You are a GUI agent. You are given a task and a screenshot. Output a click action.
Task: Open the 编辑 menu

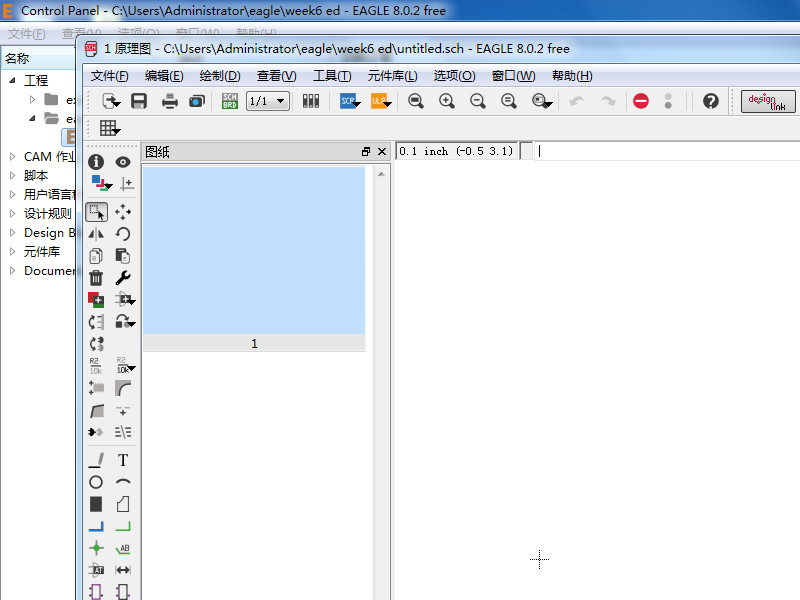164,76
